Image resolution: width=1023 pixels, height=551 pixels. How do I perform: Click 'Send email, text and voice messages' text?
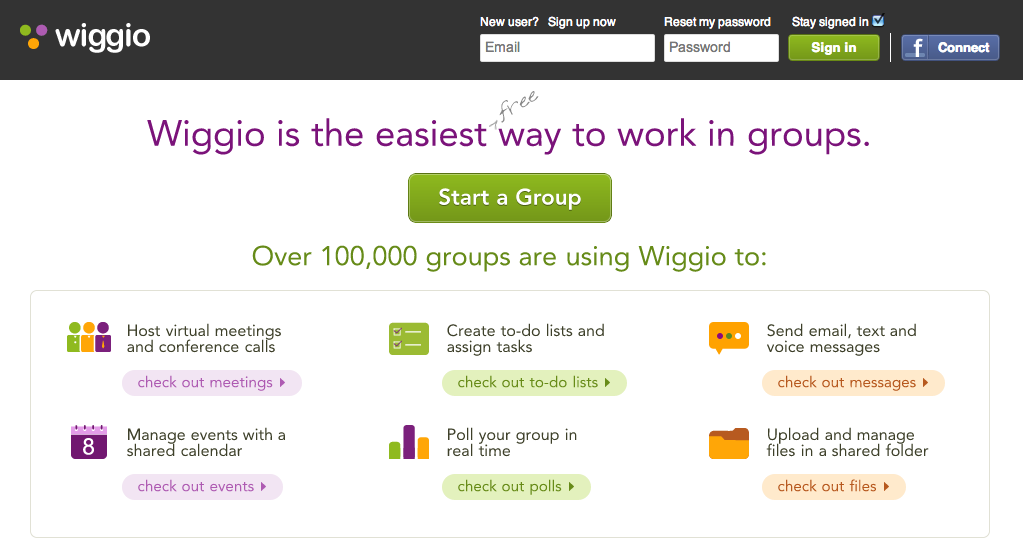point(841,338)
